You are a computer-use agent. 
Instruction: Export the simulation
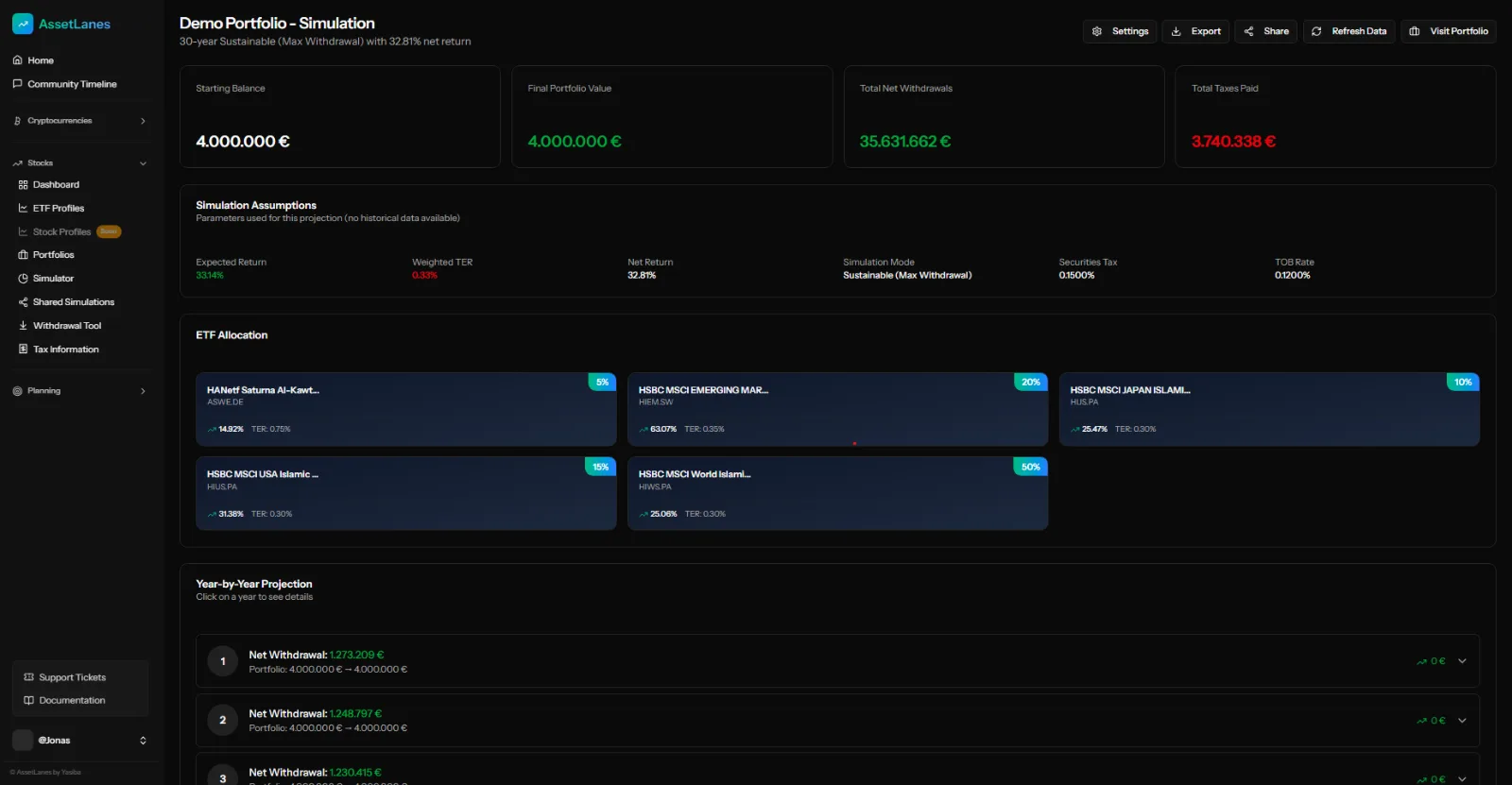tap(1195, 31)
